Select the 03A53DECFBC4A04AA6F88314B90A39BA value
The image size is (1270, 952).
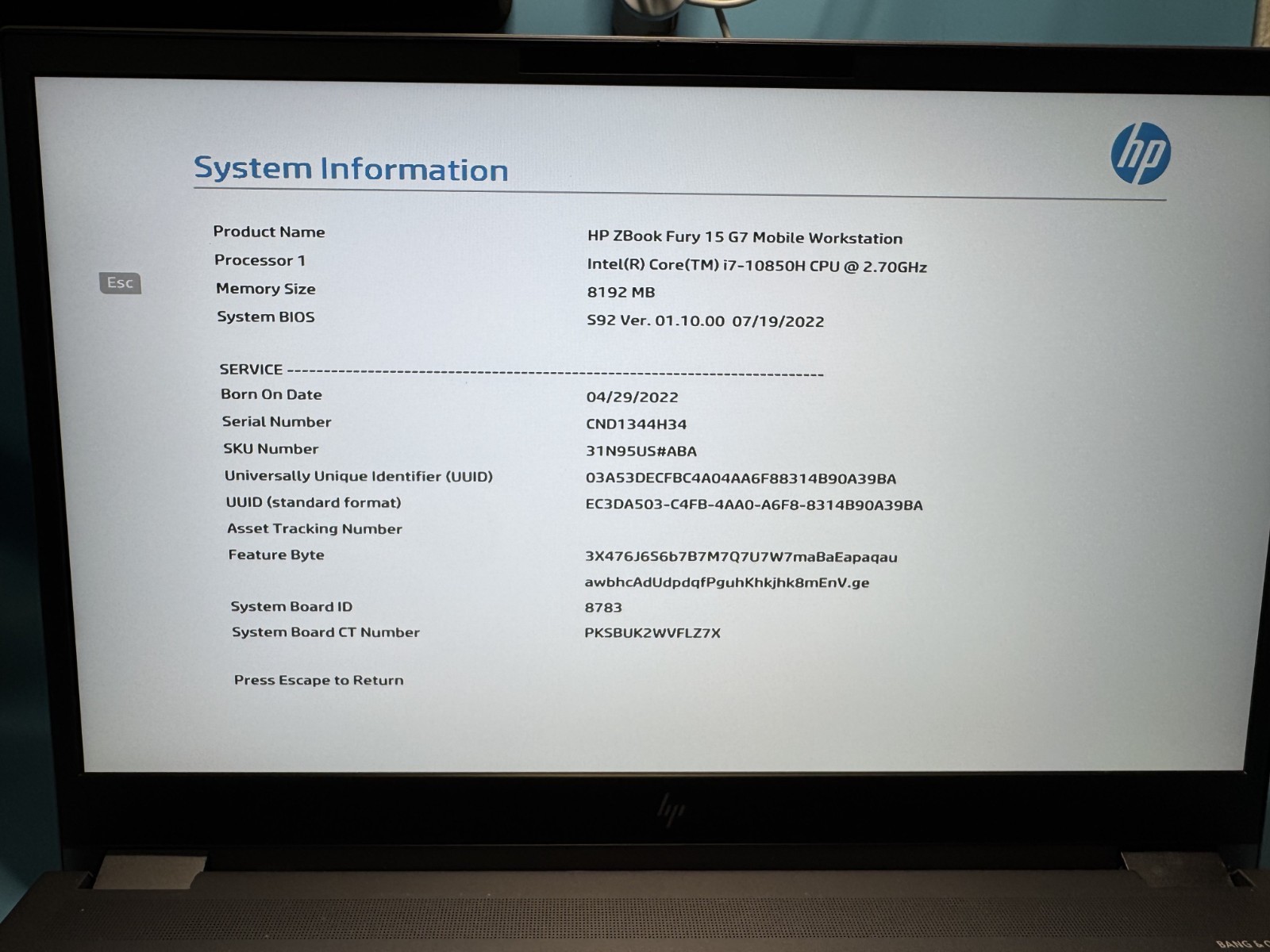point(741,478)
